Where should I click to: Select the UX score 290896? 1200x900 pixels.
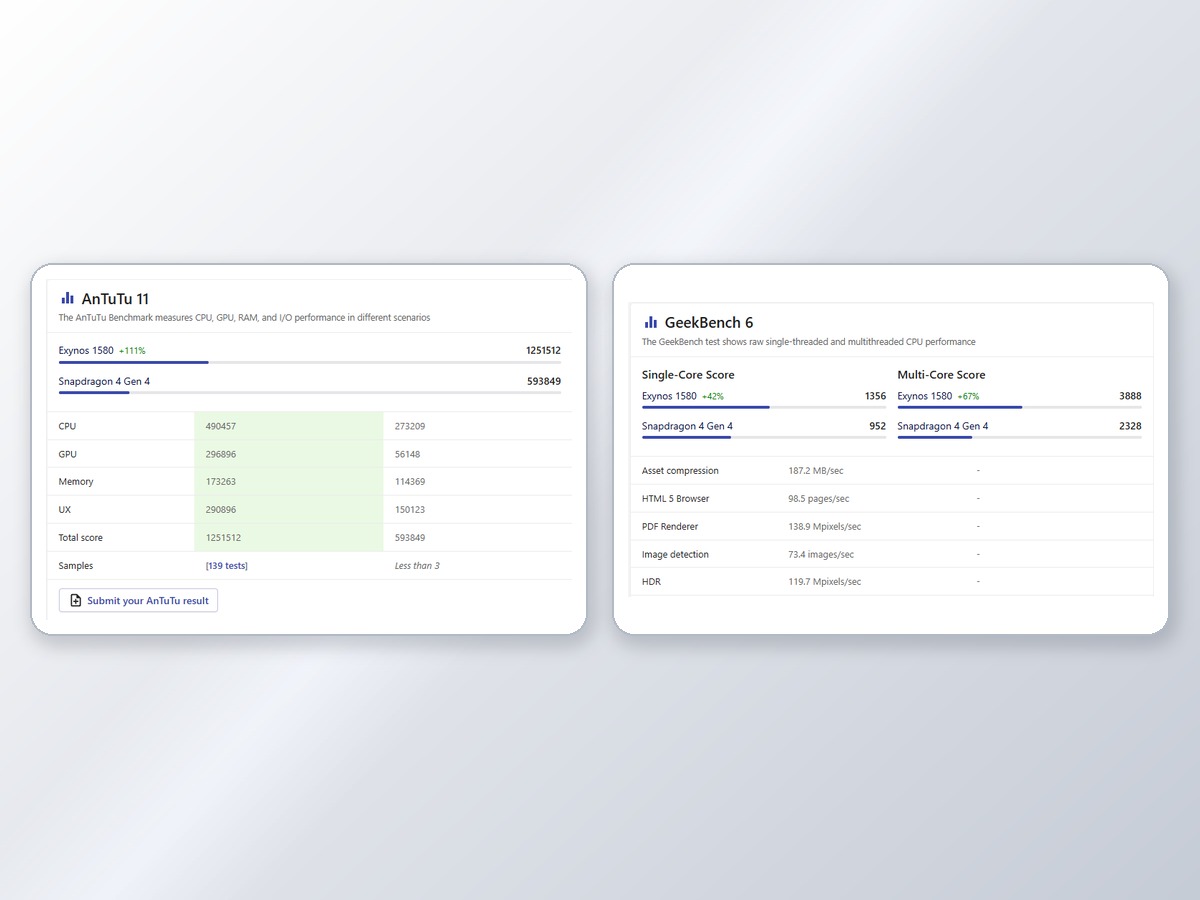221,510
